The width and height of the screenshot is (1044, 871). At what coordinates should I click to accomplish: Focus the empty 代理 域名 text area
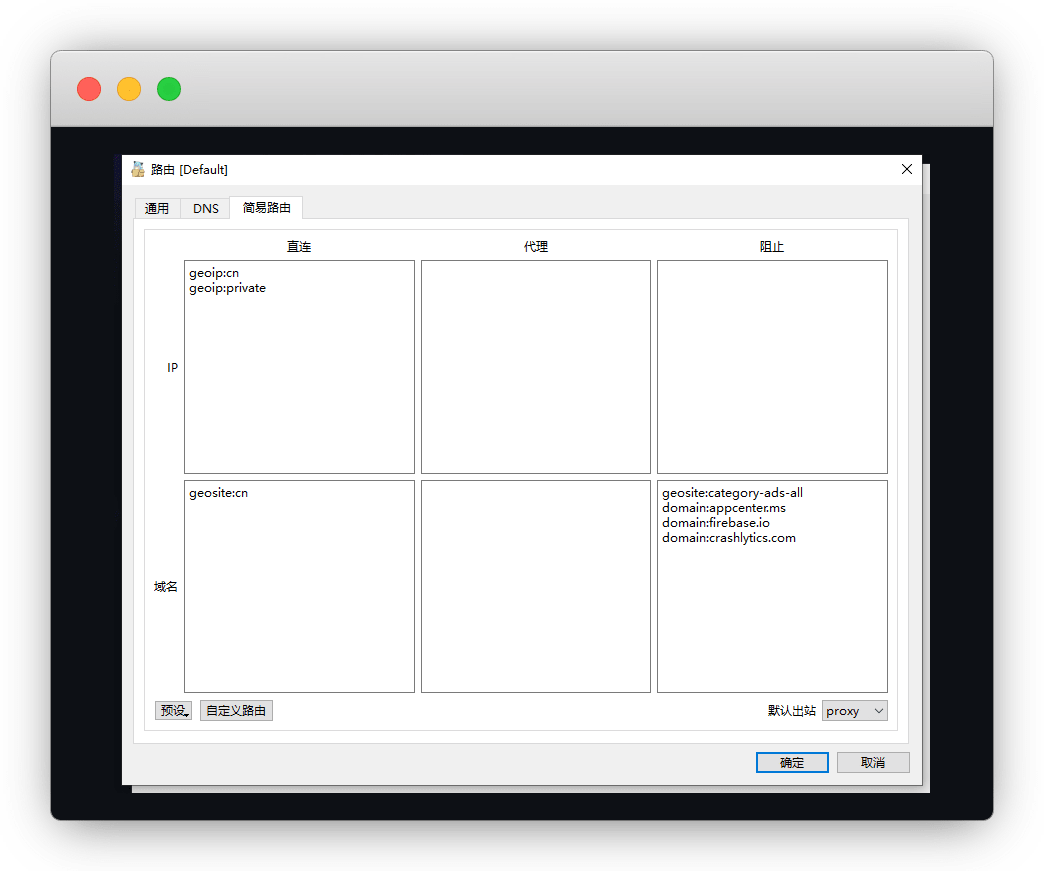535,586
